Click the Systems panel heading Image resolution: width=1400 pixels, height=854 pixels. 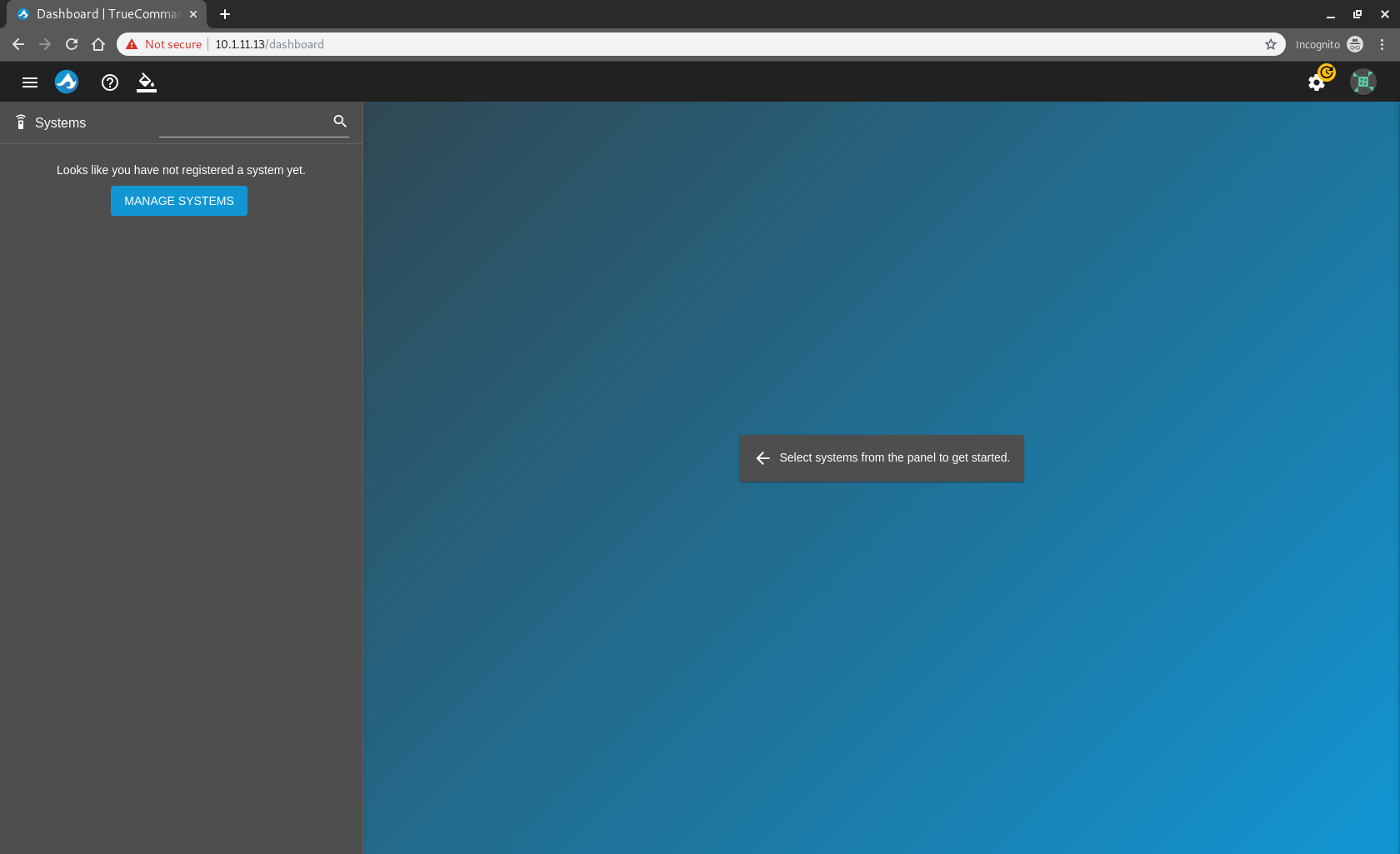coord(60,123)
